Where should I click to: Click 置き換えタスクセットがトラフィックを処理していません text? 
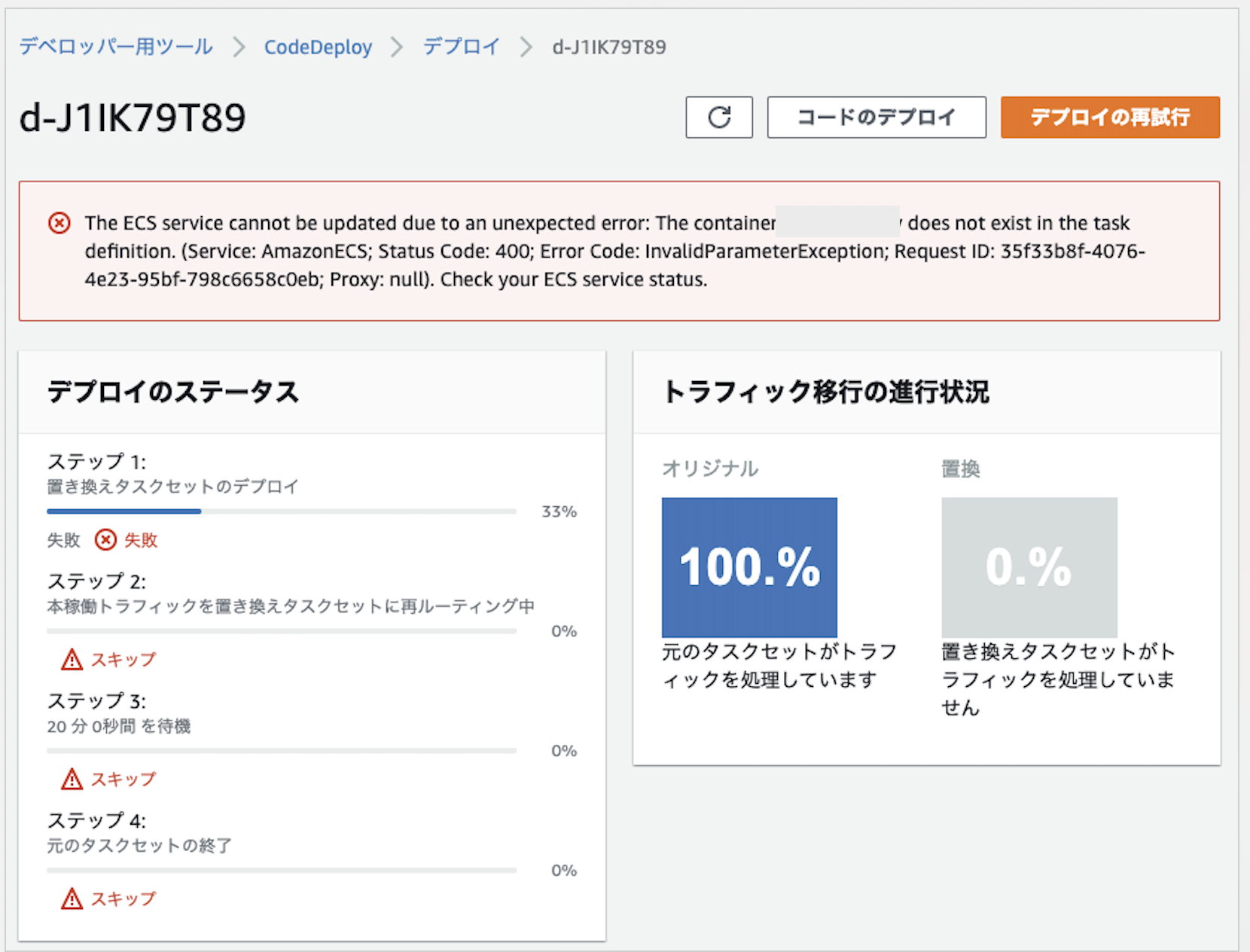click(1058, 679)
